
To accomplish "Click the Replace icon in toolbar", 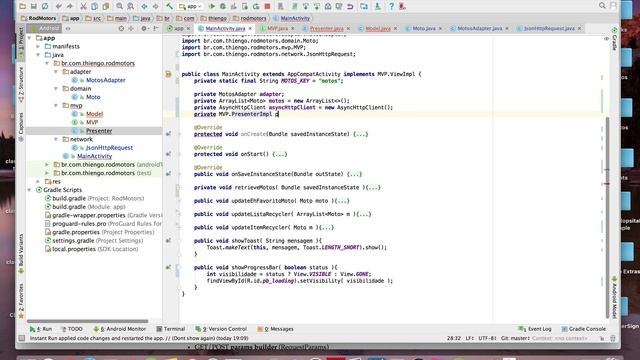I will coord(131,6).
